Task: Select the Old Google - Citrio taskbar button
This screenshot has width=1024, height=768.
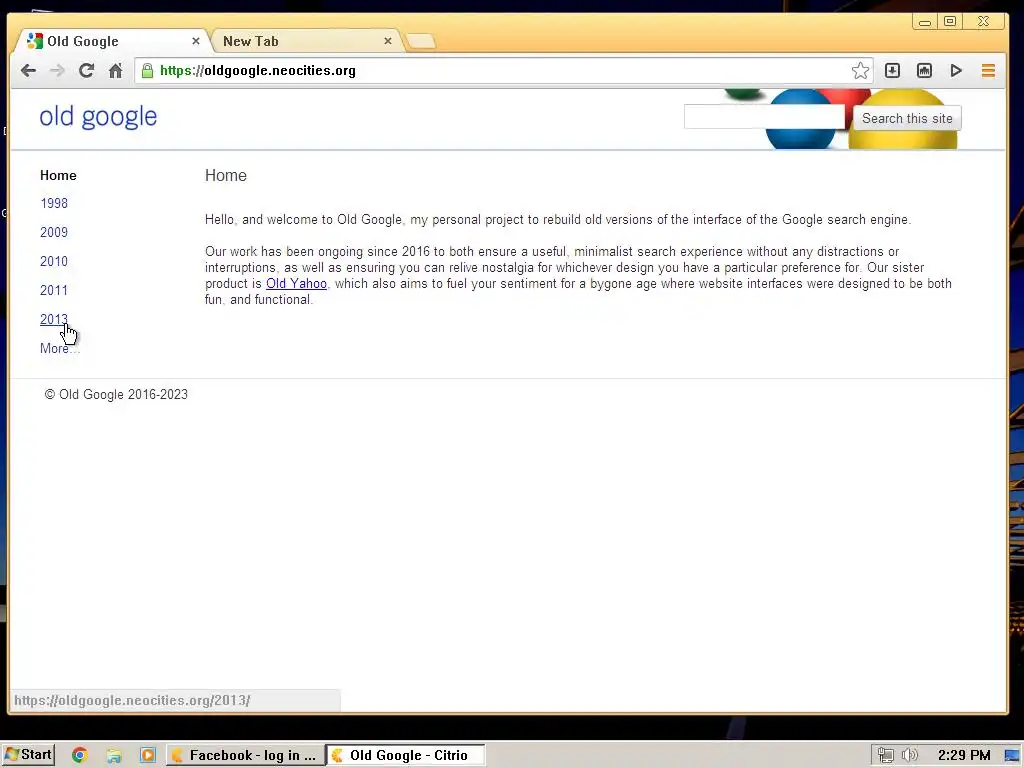Action: pos(406,755)
